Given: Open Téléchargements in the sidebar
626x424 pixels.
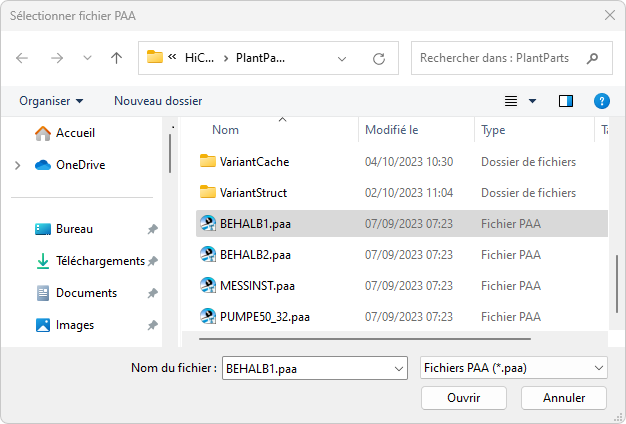Looking at the screenshot, I should click(x=100, y=261).
